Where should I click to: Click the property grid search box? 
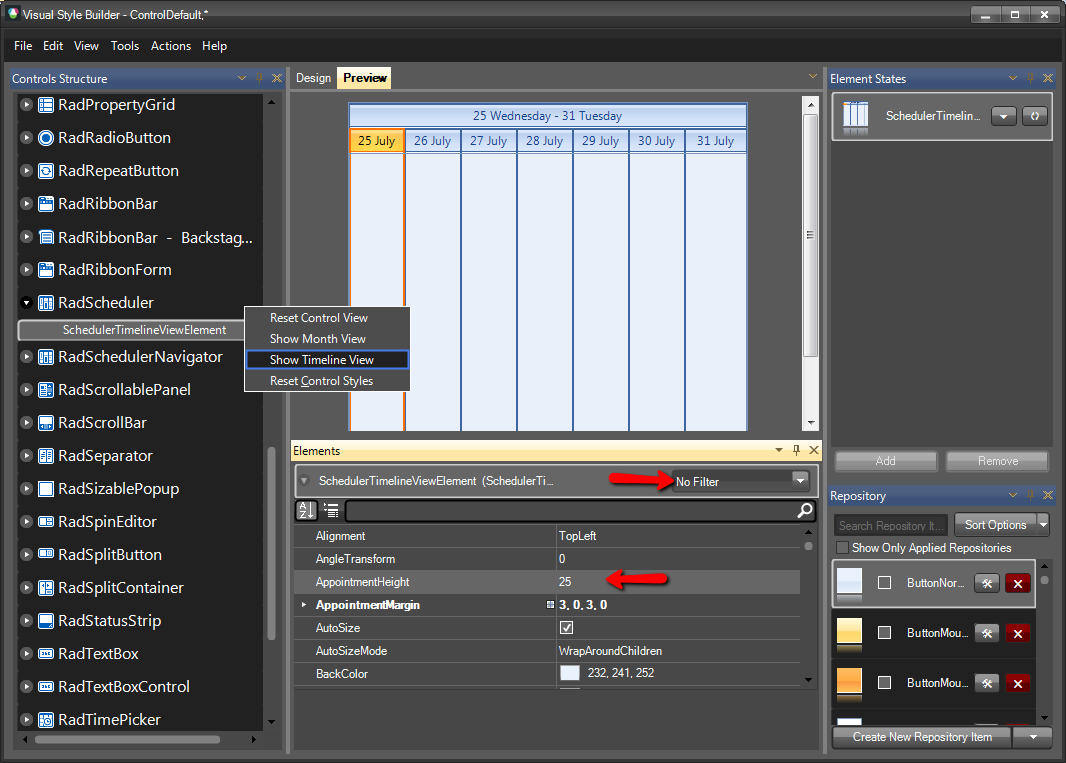570,510
